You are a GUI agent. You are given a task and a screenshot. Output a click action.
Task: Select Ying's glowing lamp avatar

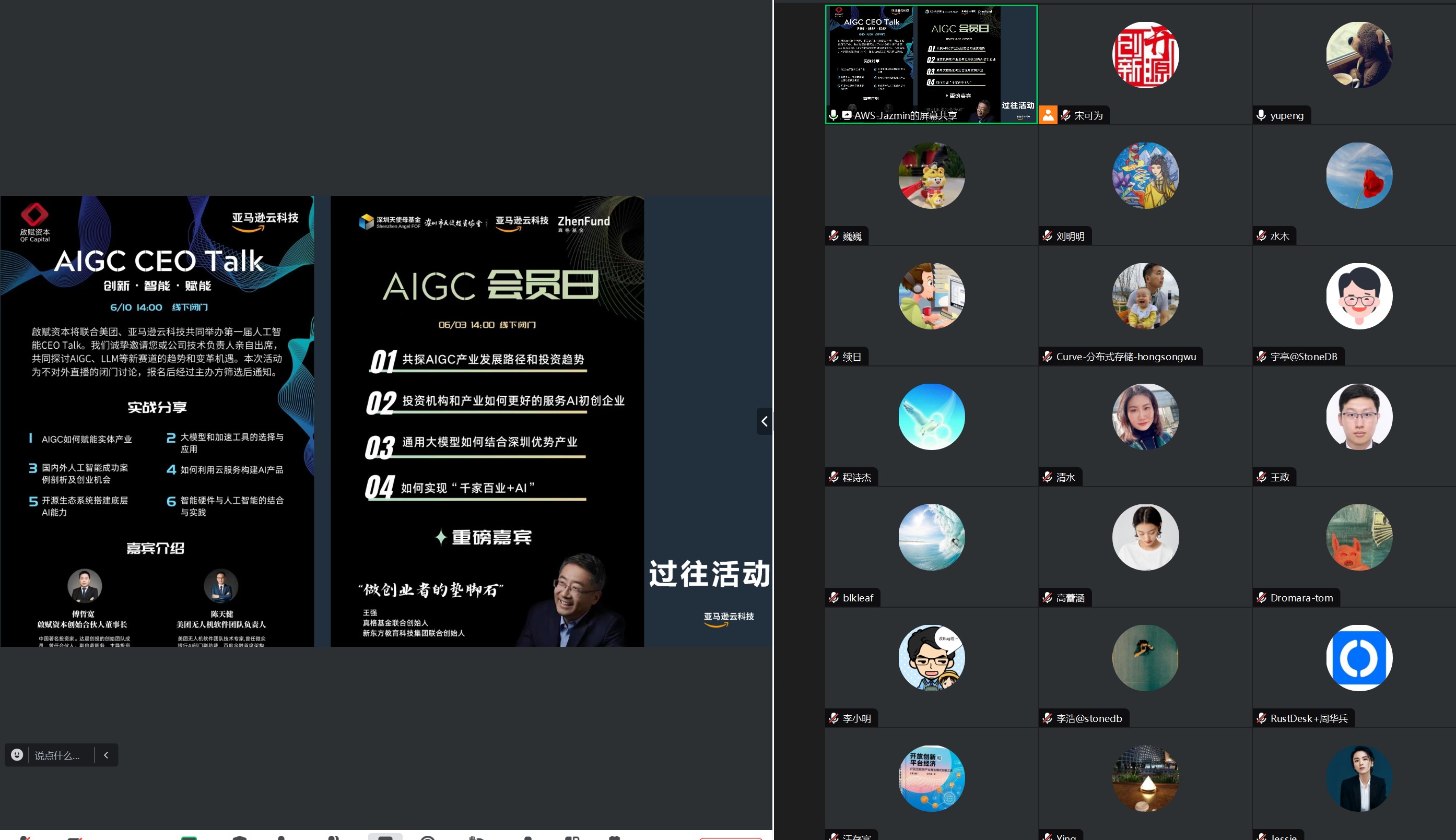point(1145,778)
